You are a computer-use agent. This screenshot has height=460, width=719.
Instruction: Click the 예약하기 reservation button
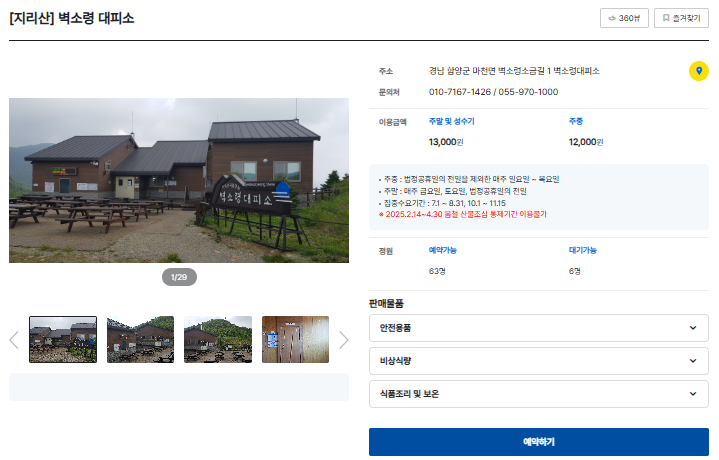[539, 442]
